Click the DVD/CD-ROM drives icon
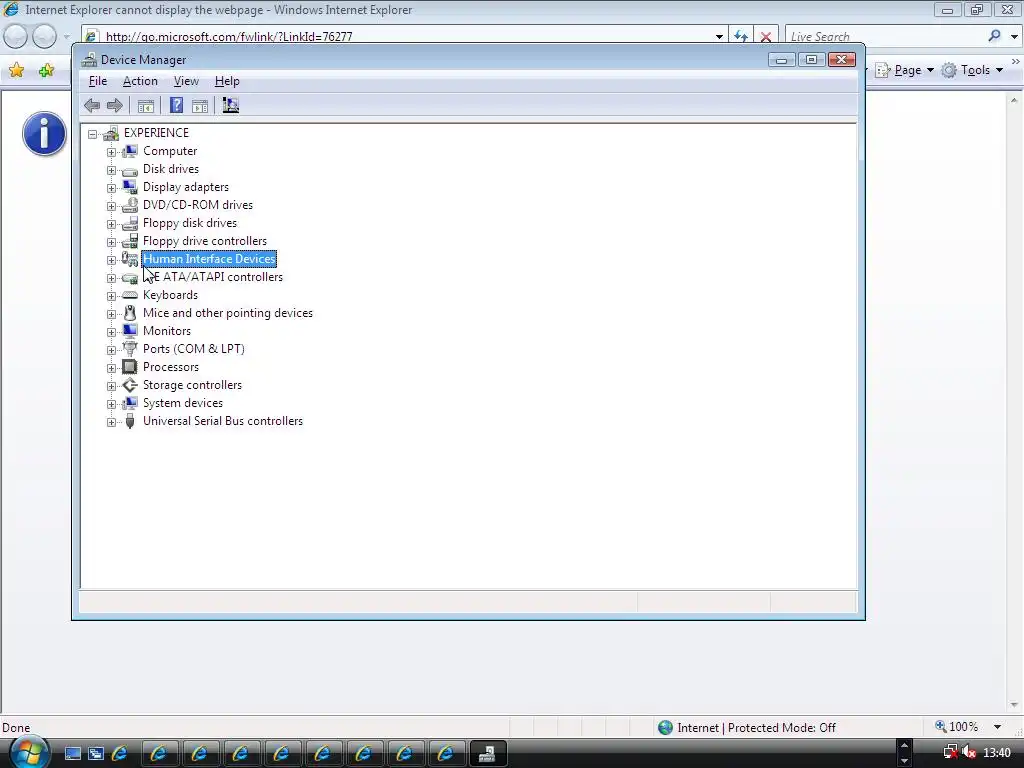The image size is (1024, 768). coord(130,205)
